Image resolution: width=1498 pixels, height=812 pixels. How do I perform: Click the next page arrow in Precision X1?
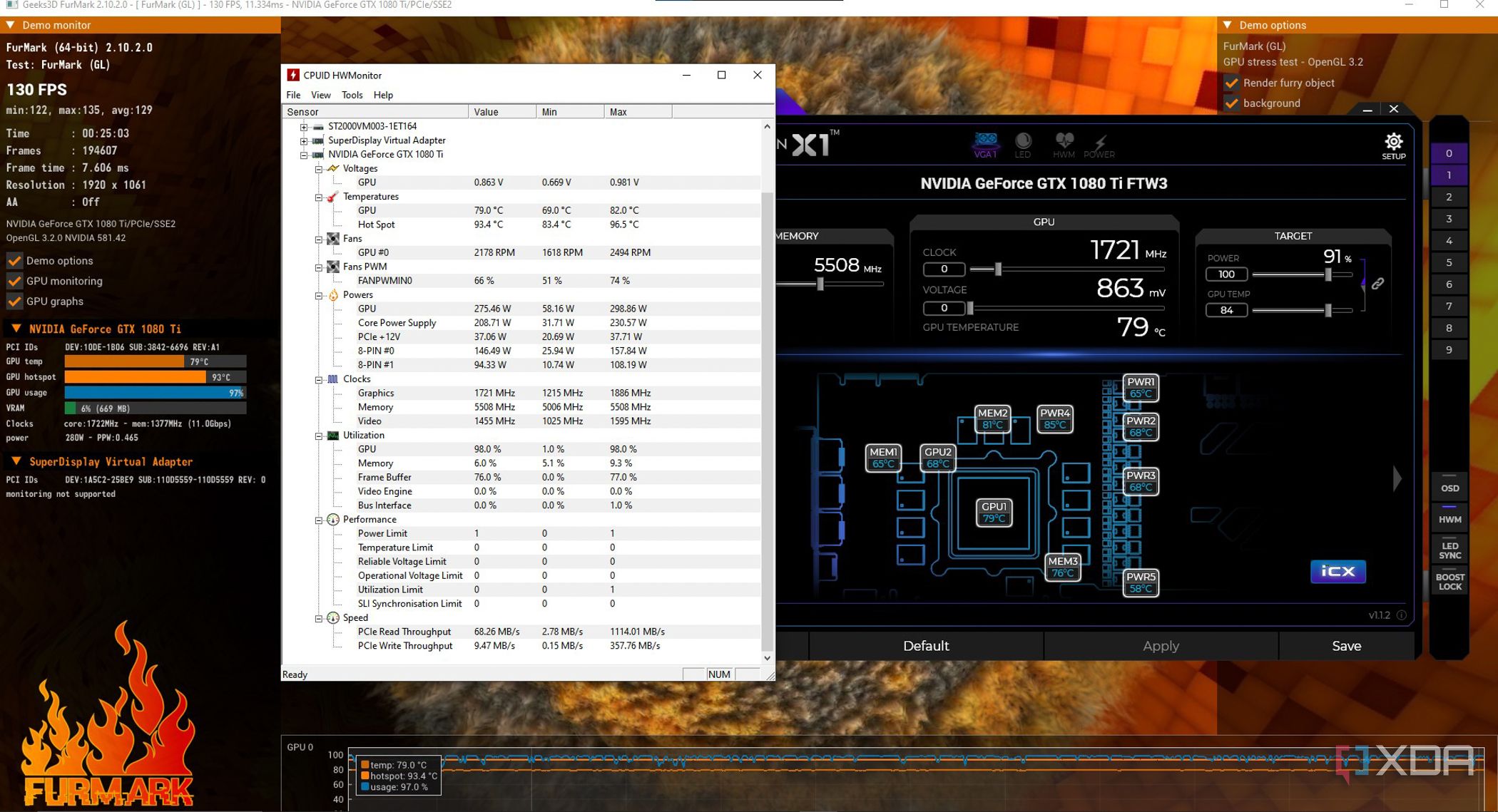pos(1397,478)
